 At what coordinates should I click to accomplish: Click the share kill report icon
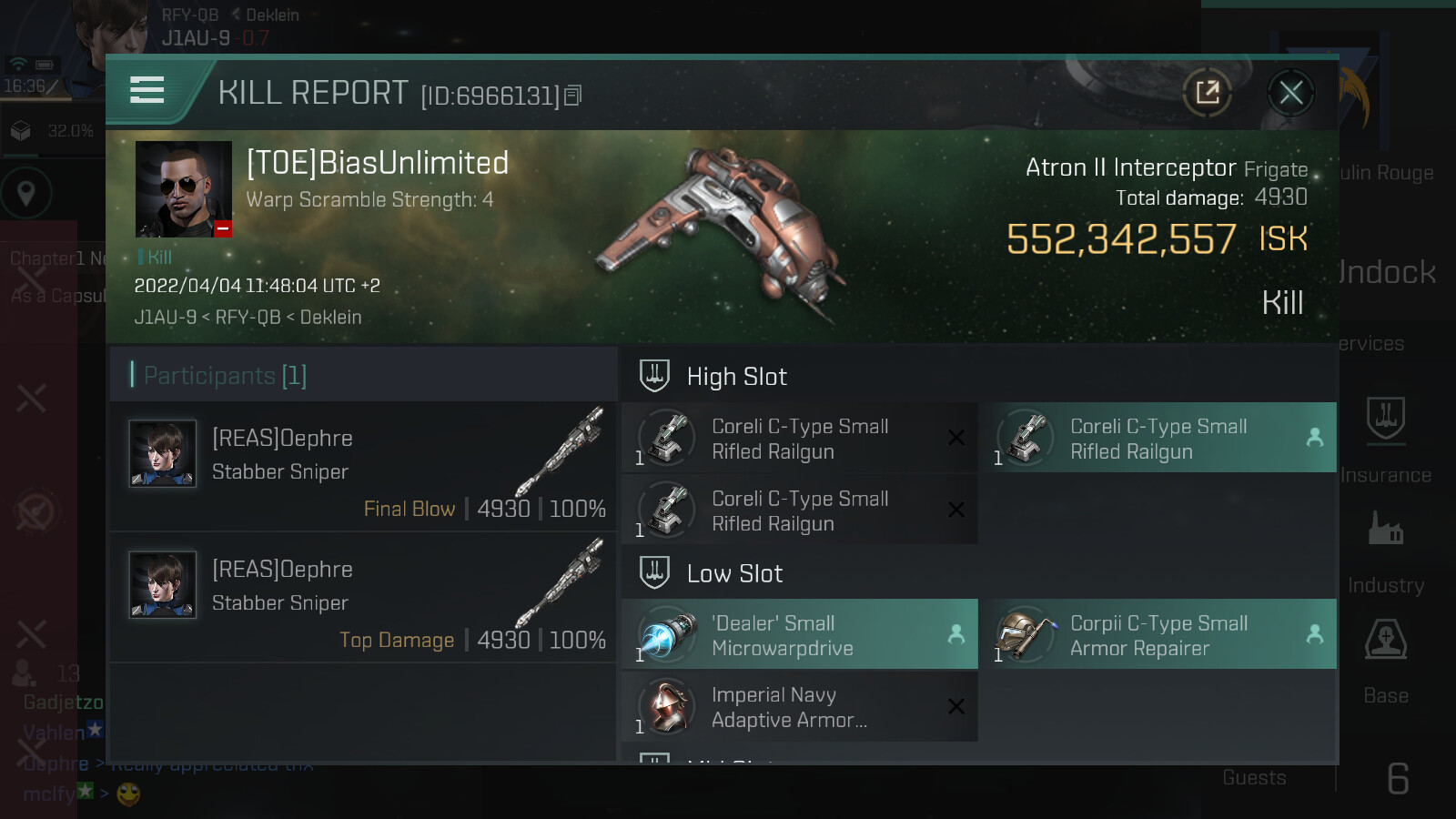(x=1207, y=92)
